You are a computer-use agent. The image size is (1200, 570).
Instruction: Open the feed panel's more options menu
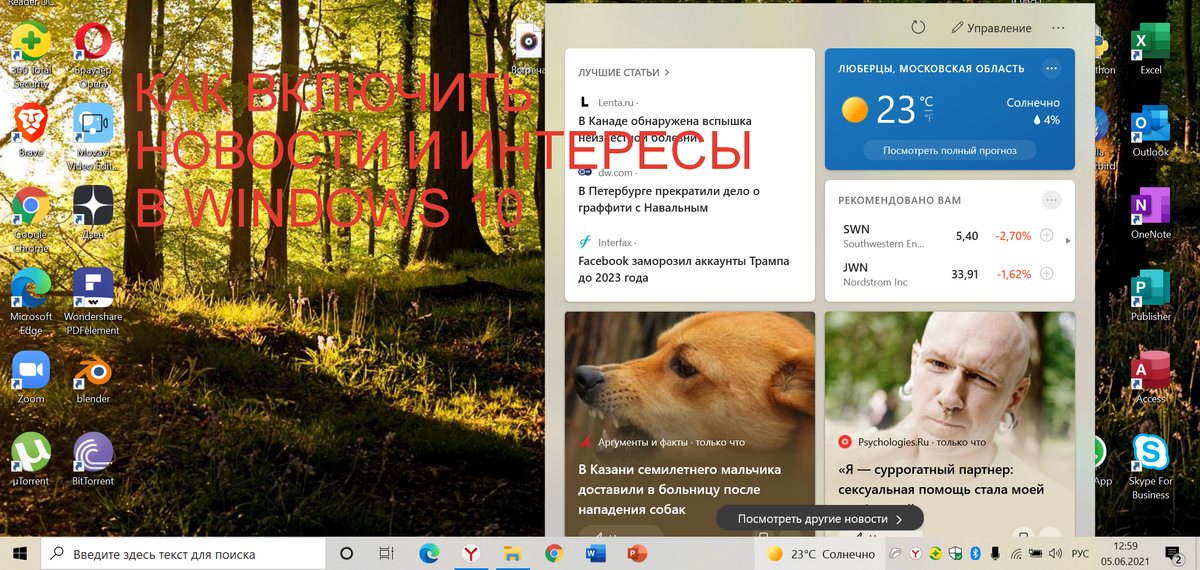pos(1058,28)
